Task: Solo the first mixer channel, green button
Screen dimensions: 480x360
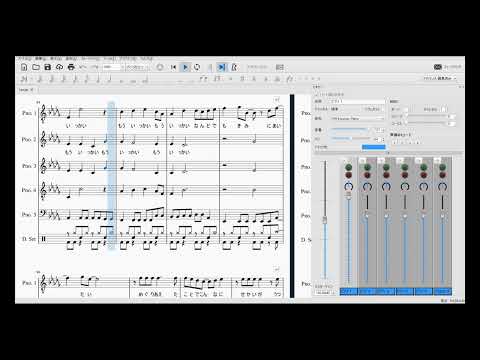Action: point(349,167)
